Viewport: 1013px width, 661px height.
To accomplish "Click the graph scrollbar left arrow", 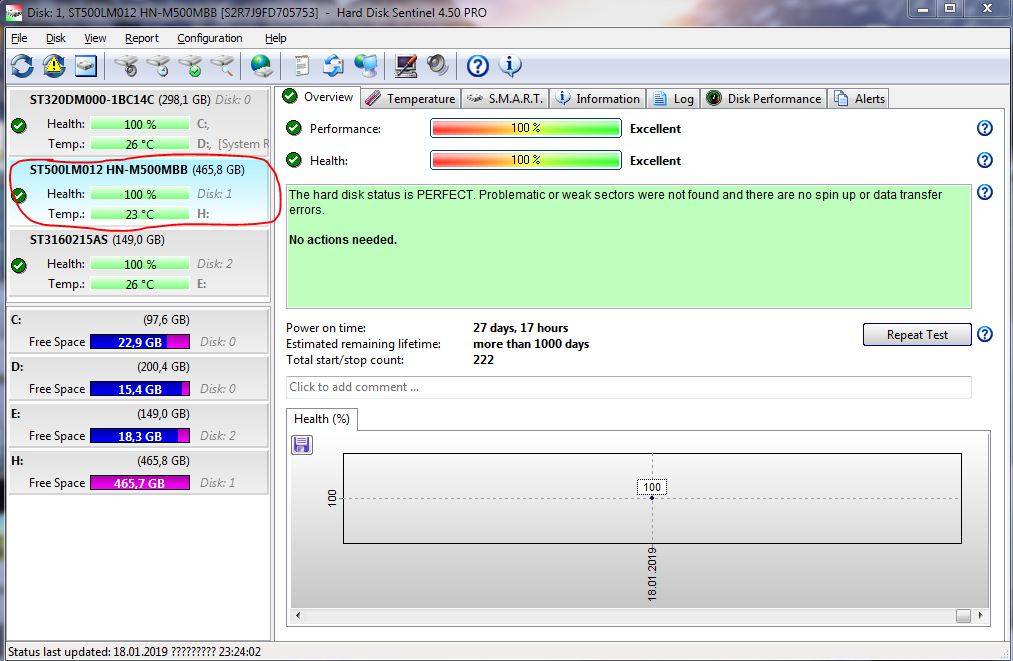I will point(298,615).
